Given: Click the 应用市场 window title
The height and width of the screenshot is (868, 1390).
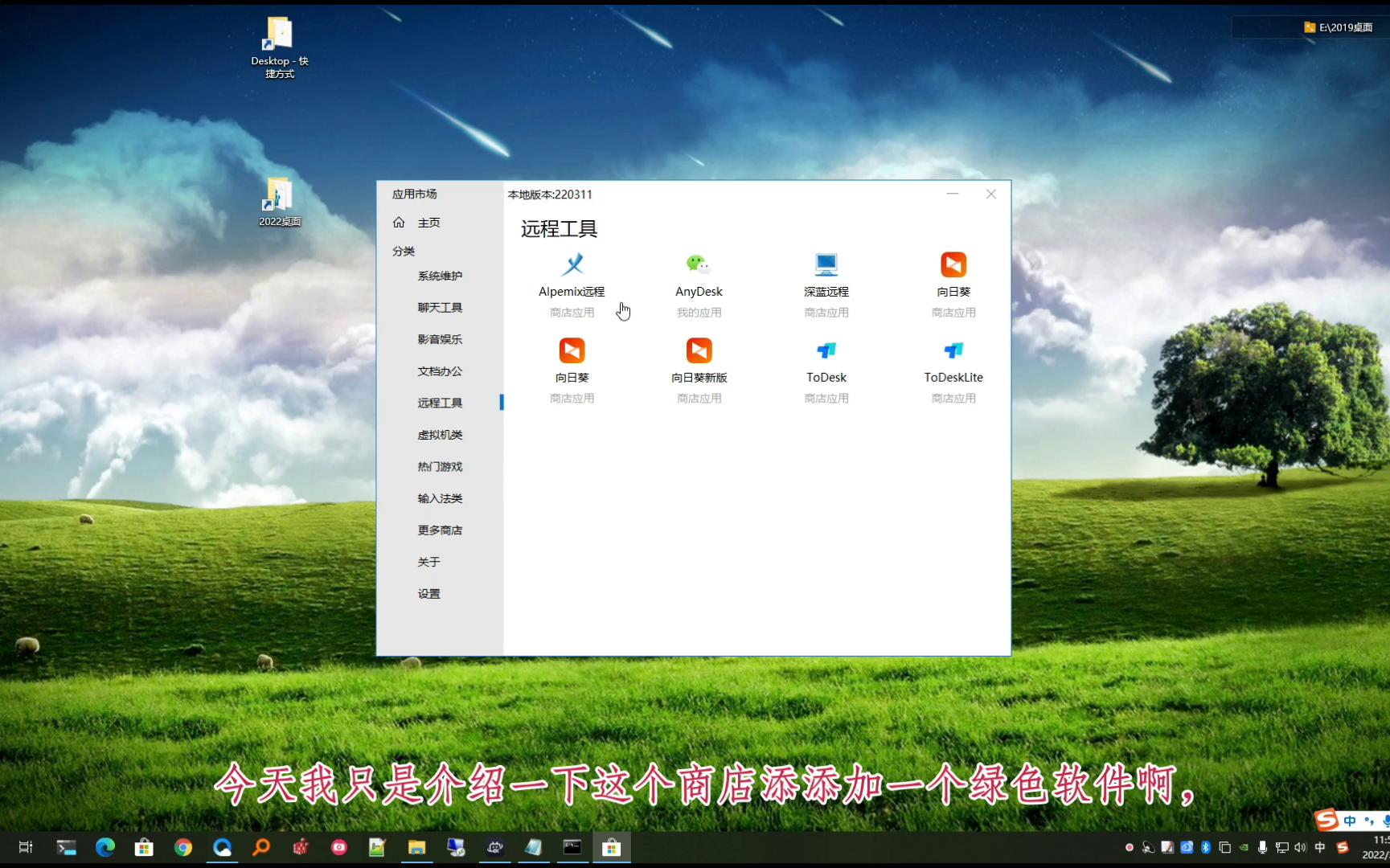Looking at the screenshot, I should coord(414,194).
